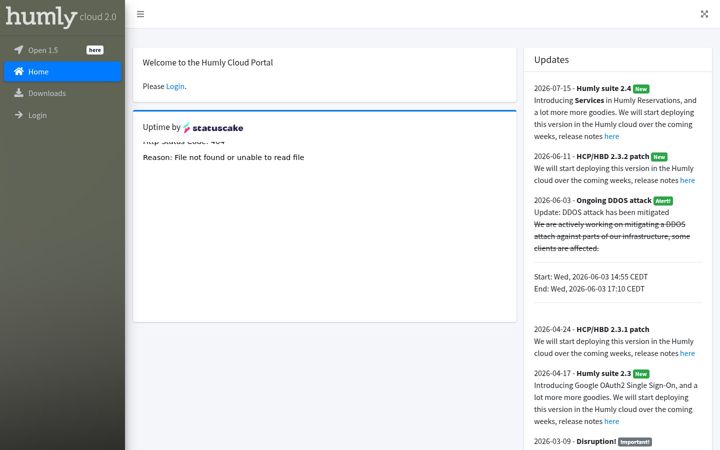
Task: Click the Alert! badge beside Ongoing DDOS attack
Action: click(x=663, y=201)
